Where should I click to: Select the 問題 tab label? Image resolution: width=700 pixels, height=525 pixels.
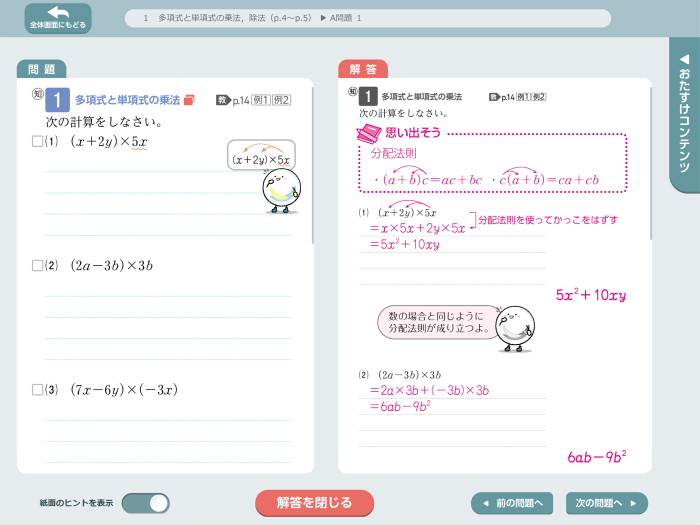click(x=42, y=69)
